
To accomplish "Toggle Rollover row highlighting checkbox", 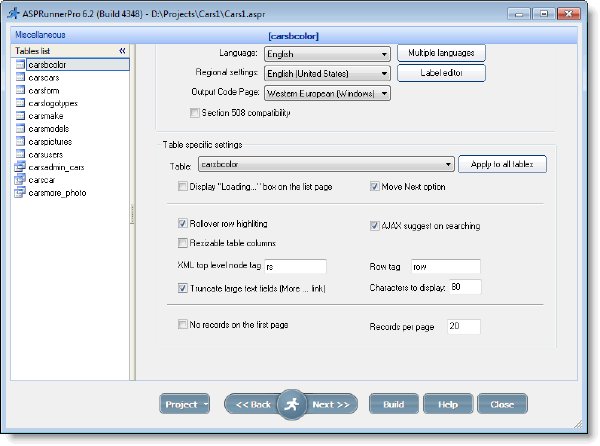I will click(183, 223).
